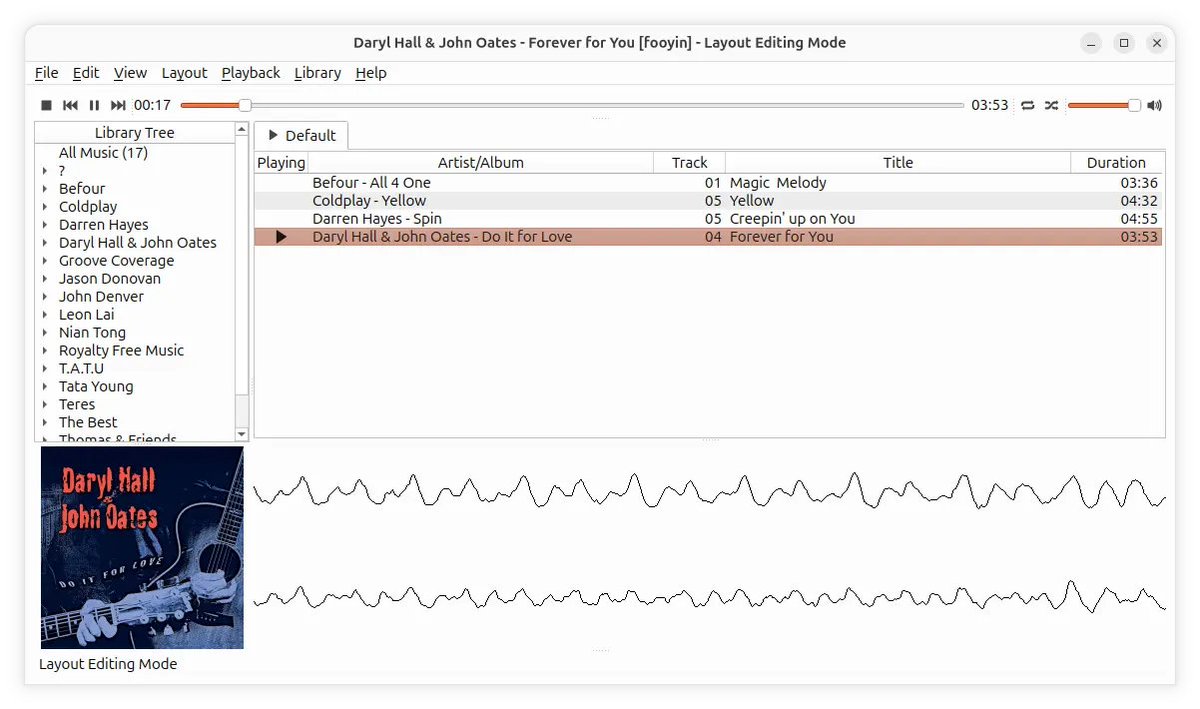1200x709 pixels.
Task: Click the 04:32 duration cell
Action: tap(1139, 201)
